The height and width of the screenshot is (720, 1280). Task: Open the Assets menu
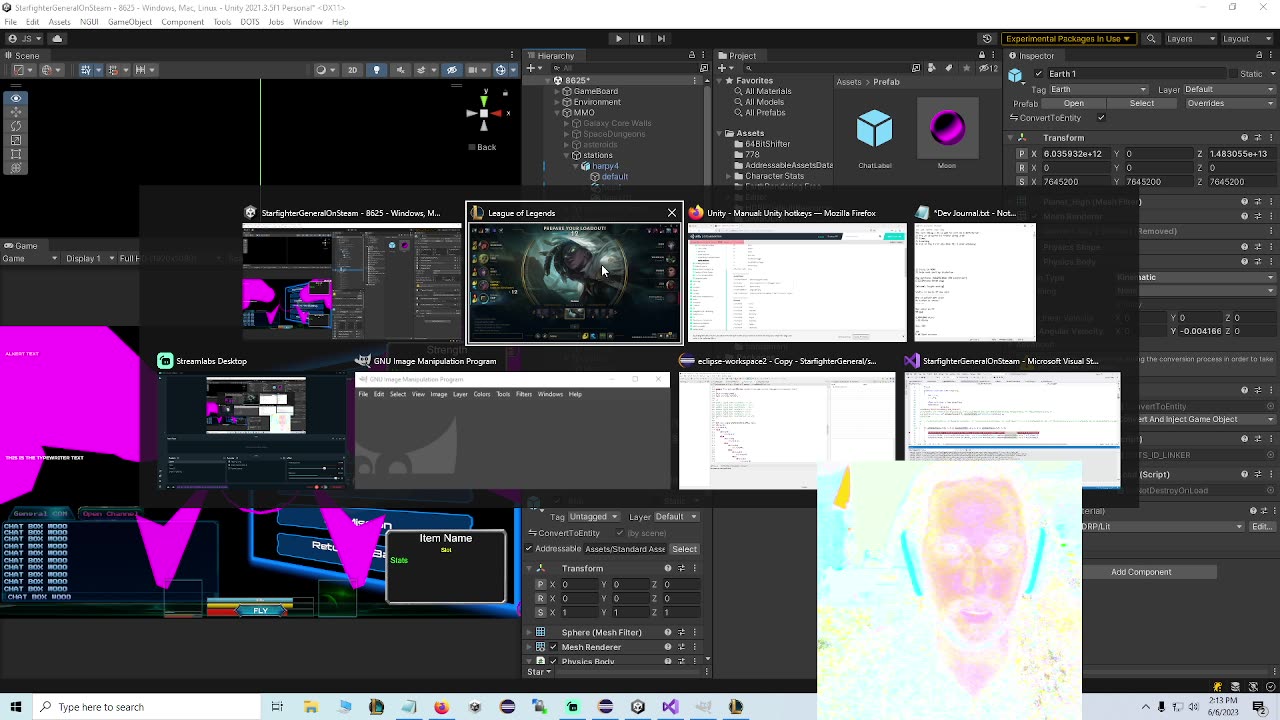pos(60,22)
